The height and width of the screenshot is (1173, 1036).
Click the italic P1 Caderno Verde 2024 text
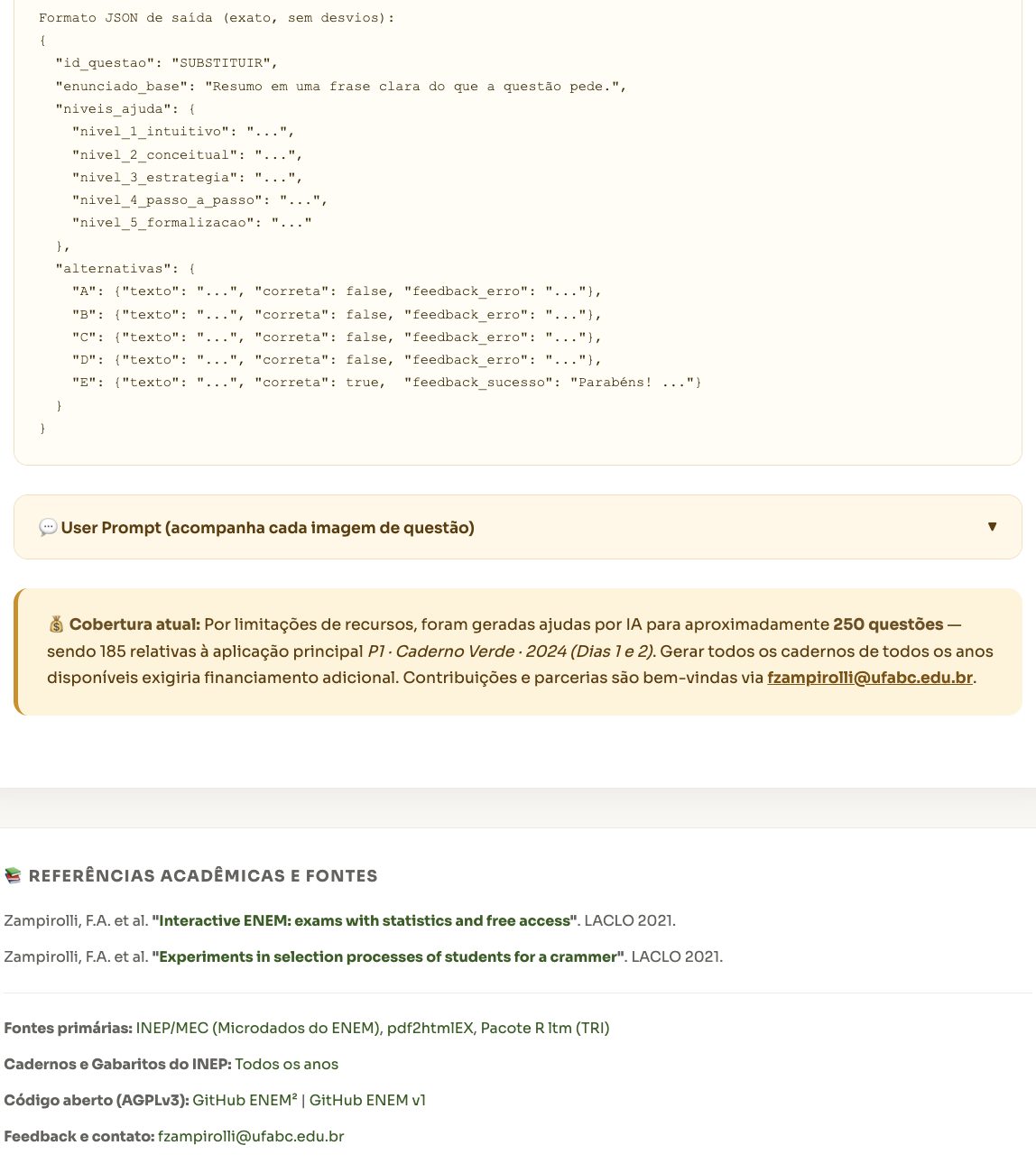pos(511,651)
